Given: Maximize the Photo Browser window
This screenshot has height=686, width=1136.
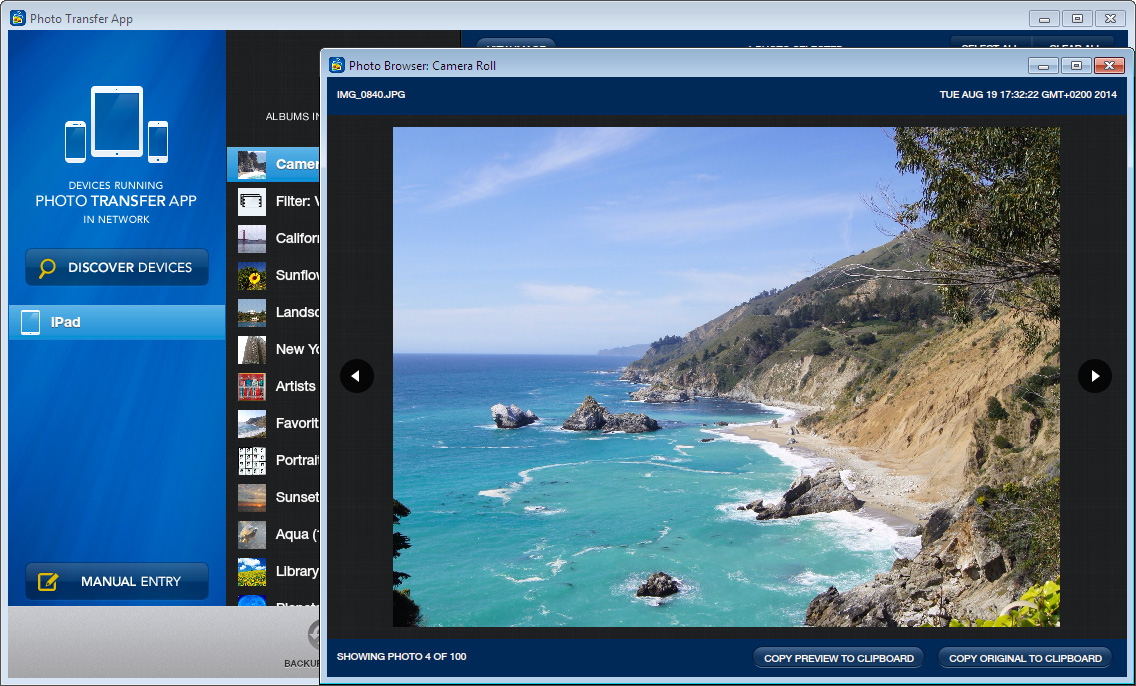Looking at the screenshot, I should (x=1077, y=66).
